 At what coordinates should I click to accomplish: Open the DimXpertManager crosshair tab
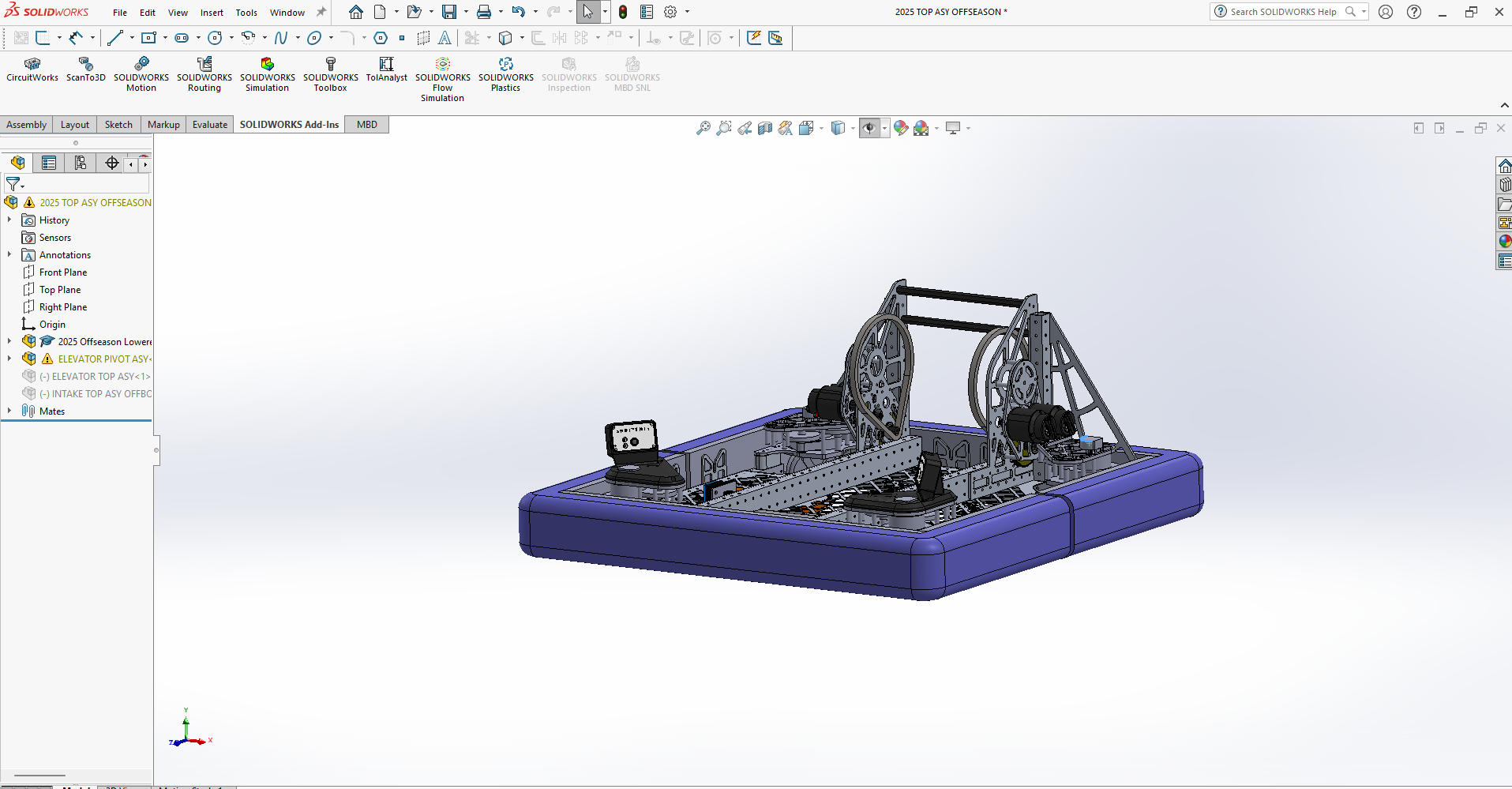pyautogui.click(x=111, y=163)
